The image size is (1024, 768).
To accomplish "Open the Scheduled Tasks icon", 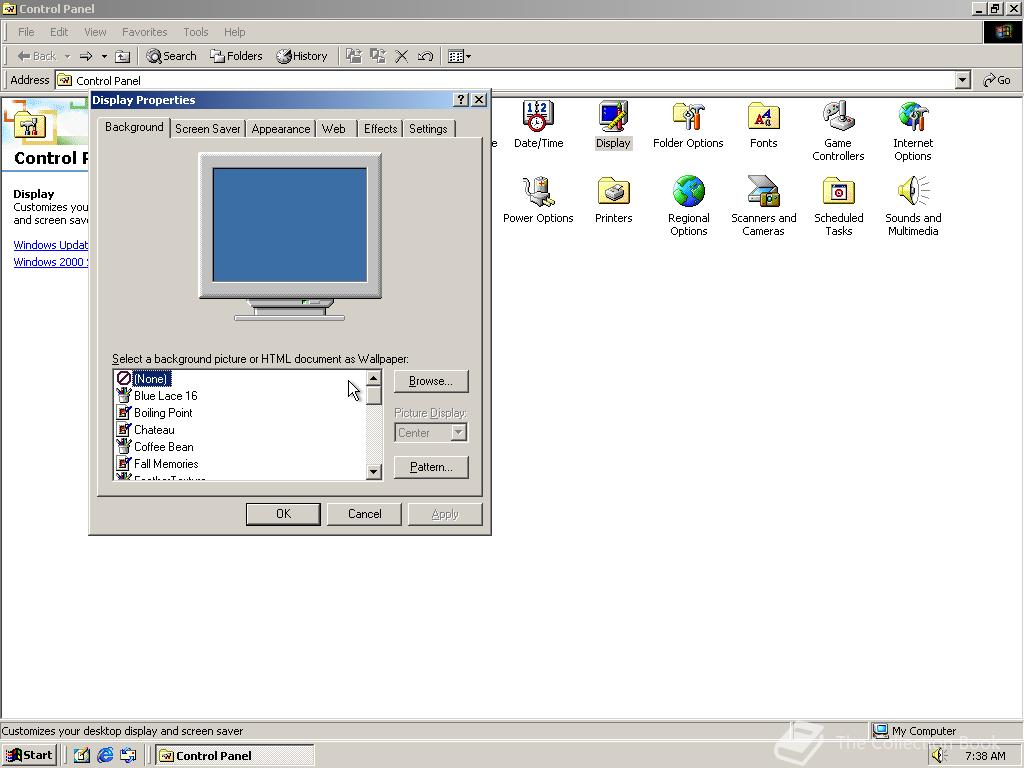I will (x=838, y=206).
